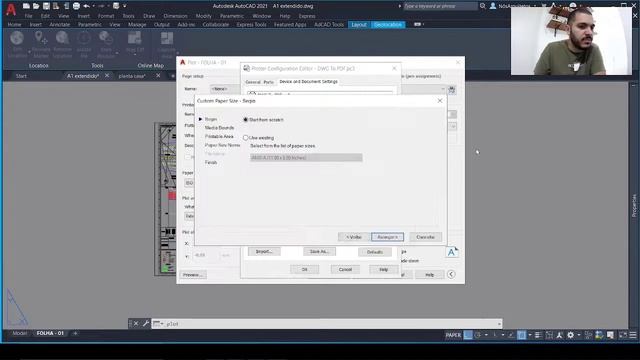This screenshot has height=360, width=640.
Task: Switch to the Express Tools ribbon tab
Action: (251, 24)
